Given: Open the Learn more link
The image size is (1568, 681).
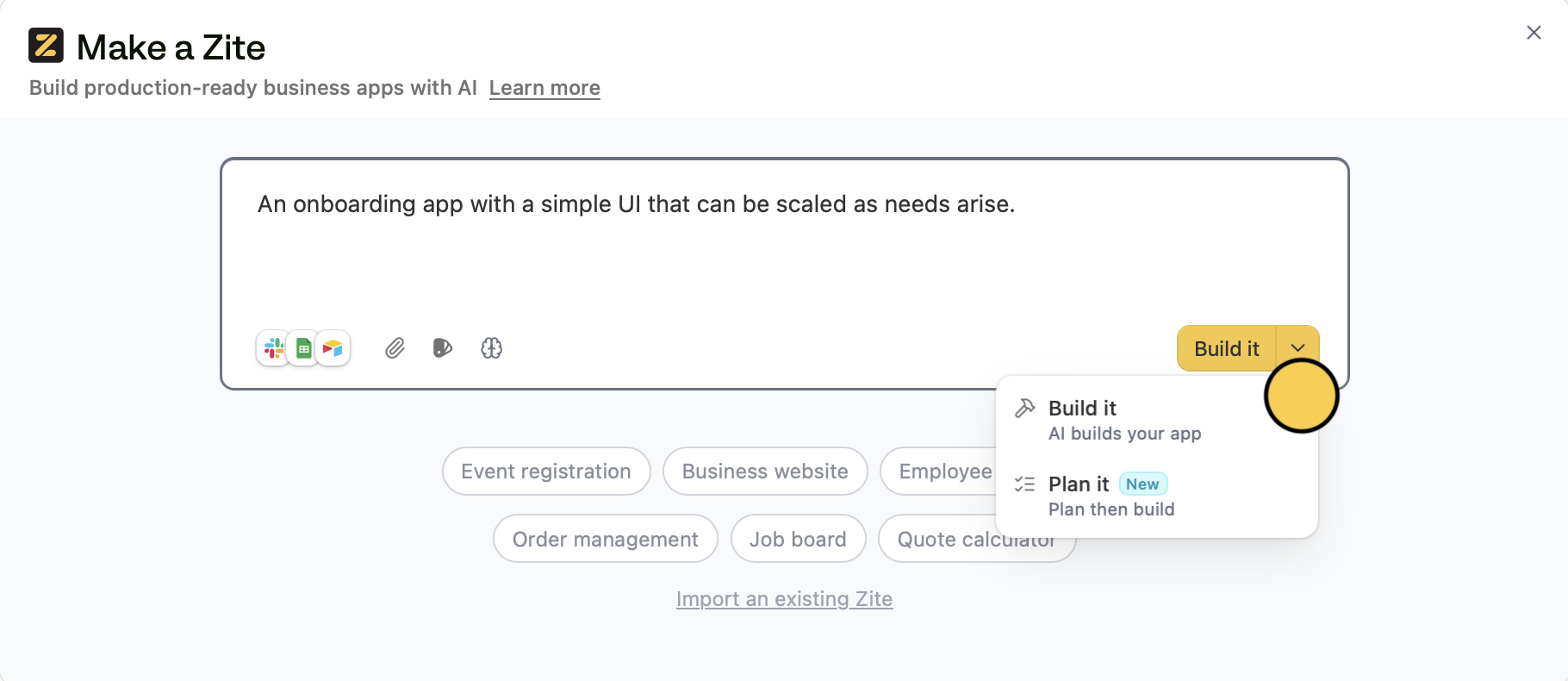Looking at the screenshot, I should click(544, 88).
